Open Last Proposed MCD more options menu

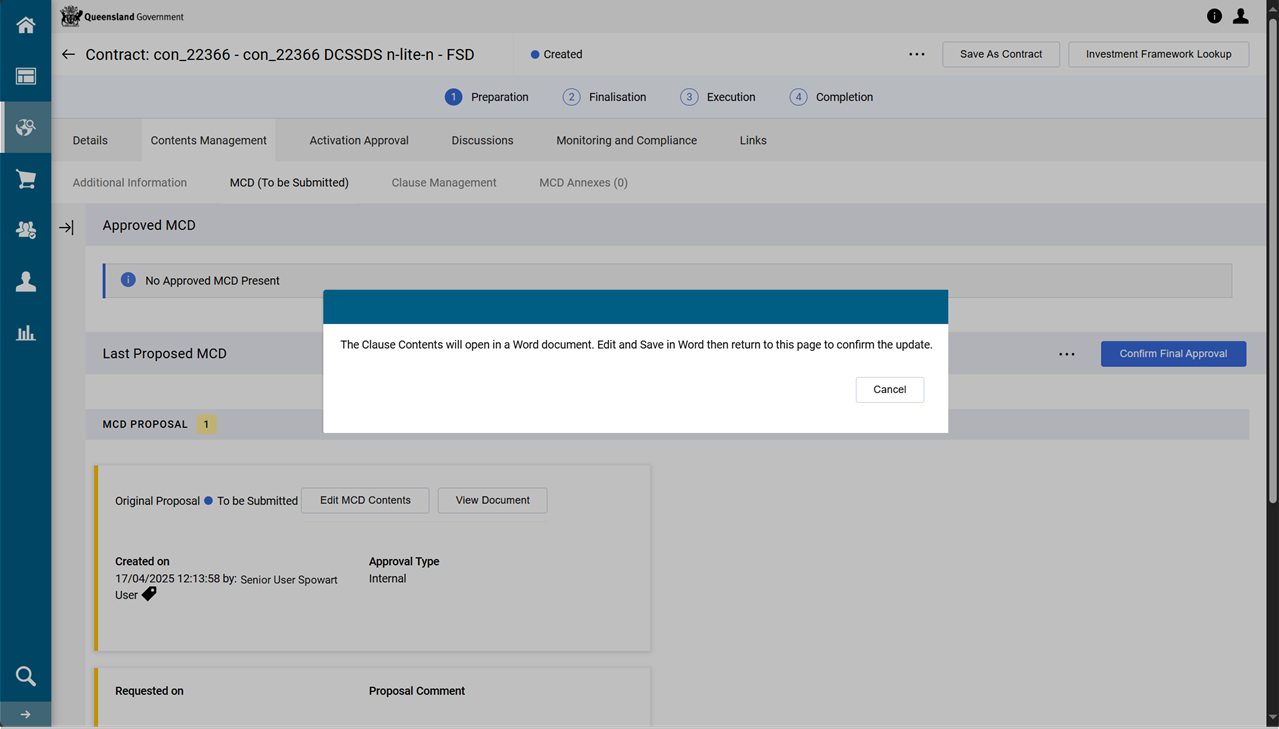(x=1067, y=354)
